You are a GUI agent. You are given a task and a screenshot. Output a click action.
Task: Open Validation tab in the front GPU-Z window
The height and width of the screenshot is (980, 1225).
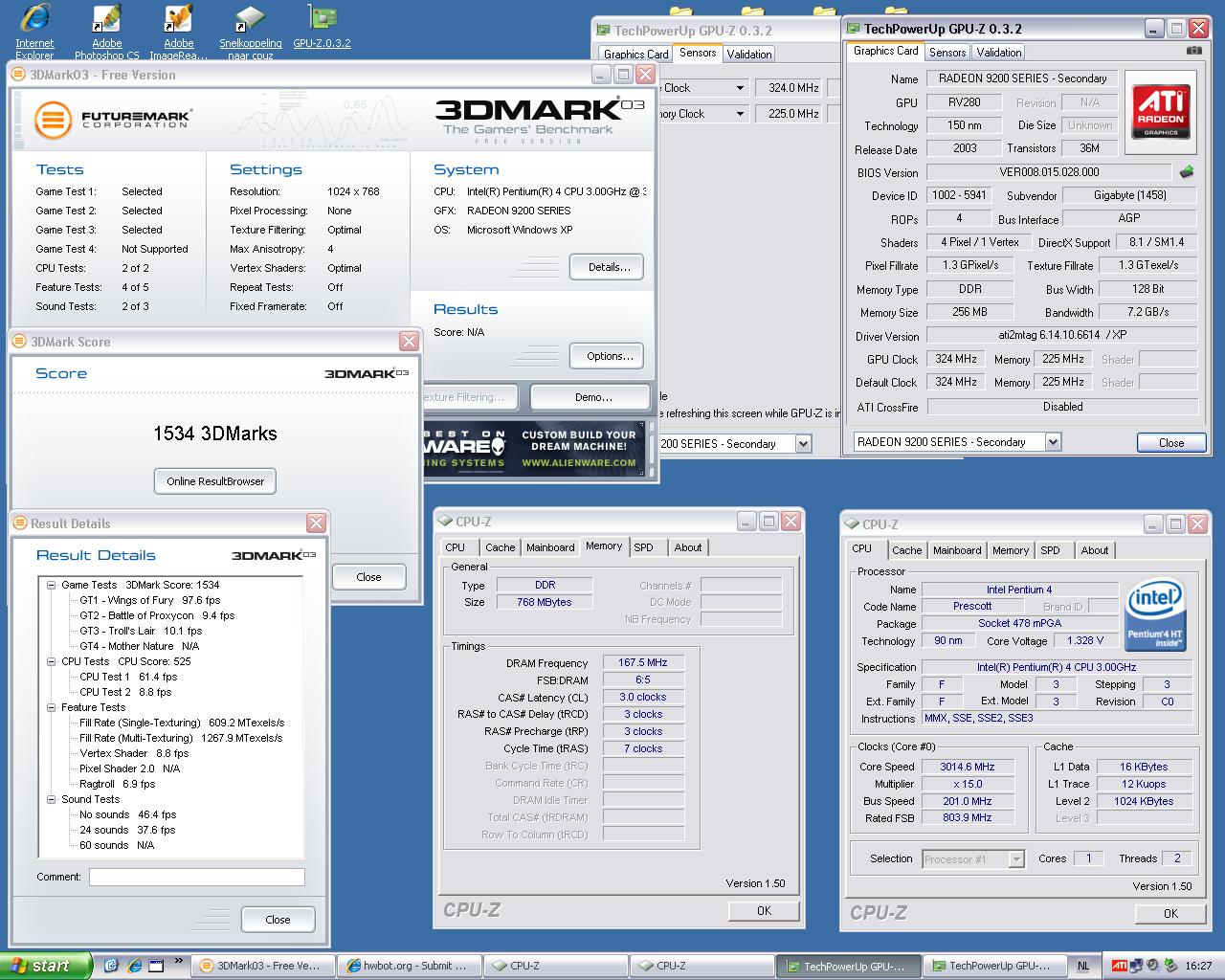pos(998,53)
